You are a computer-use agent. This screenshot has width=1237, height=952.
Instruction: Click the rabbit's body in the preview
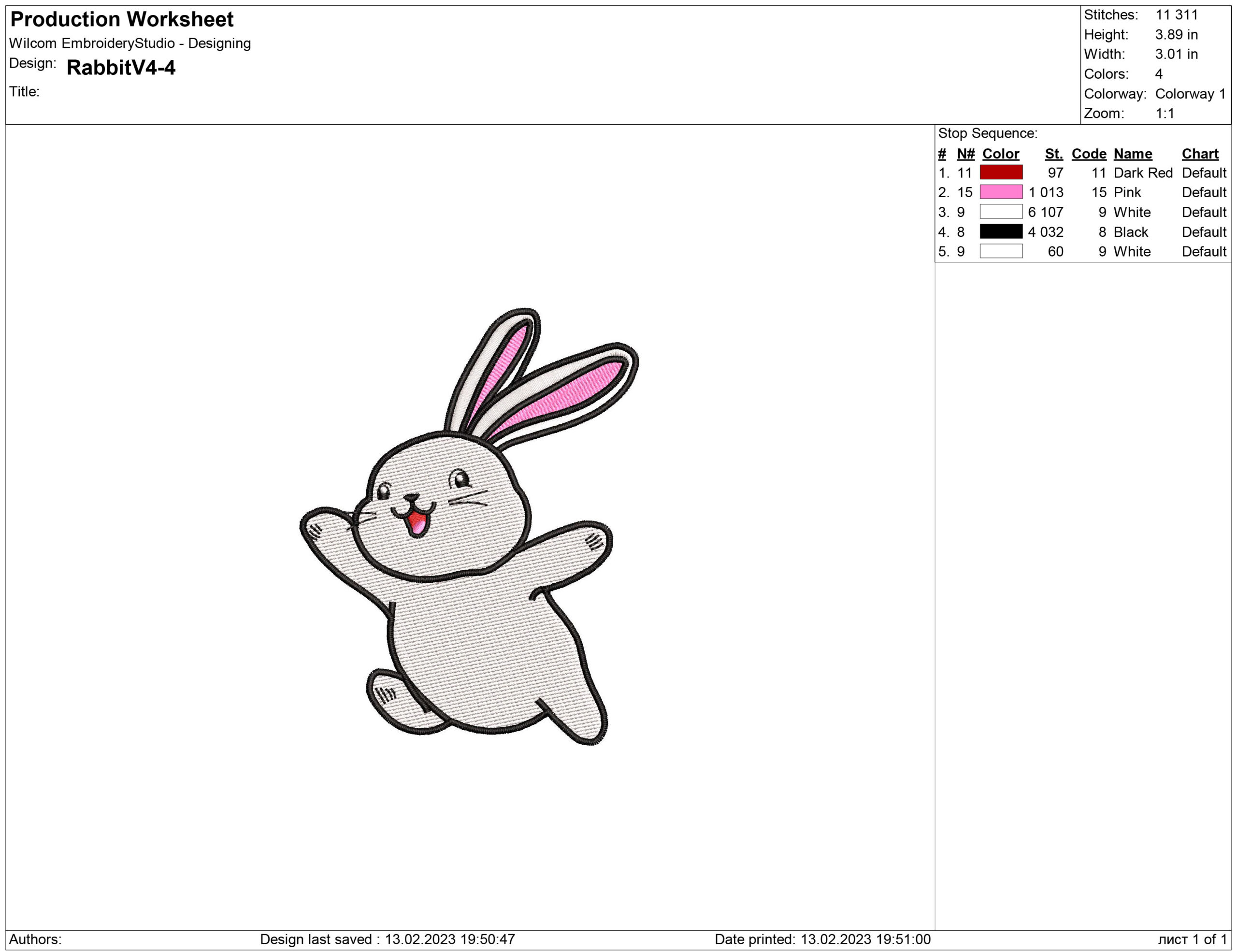tap(481, 651)
